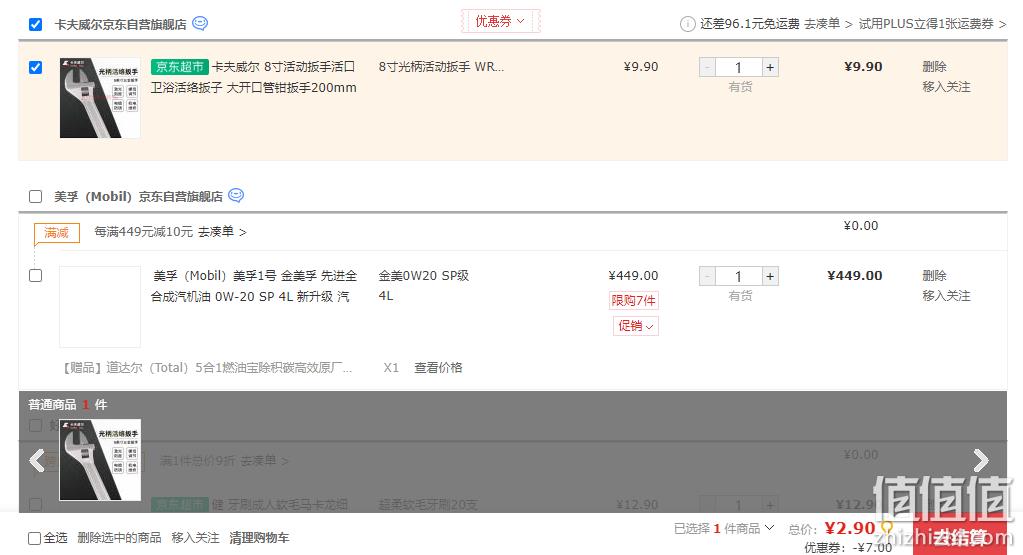Click bottom bar 移入关注 link
The width and height of the screenshot is (1023, 555).
click(x=195, y=537)
